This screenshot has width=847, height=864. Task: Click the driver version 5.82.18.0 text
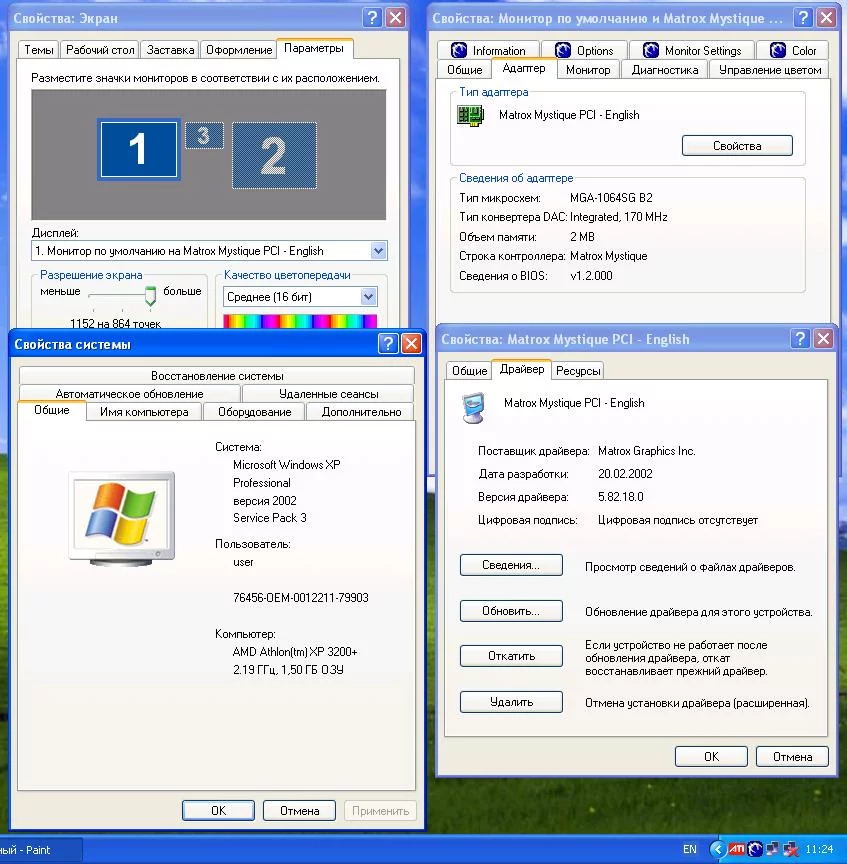(x=621, y=497)
